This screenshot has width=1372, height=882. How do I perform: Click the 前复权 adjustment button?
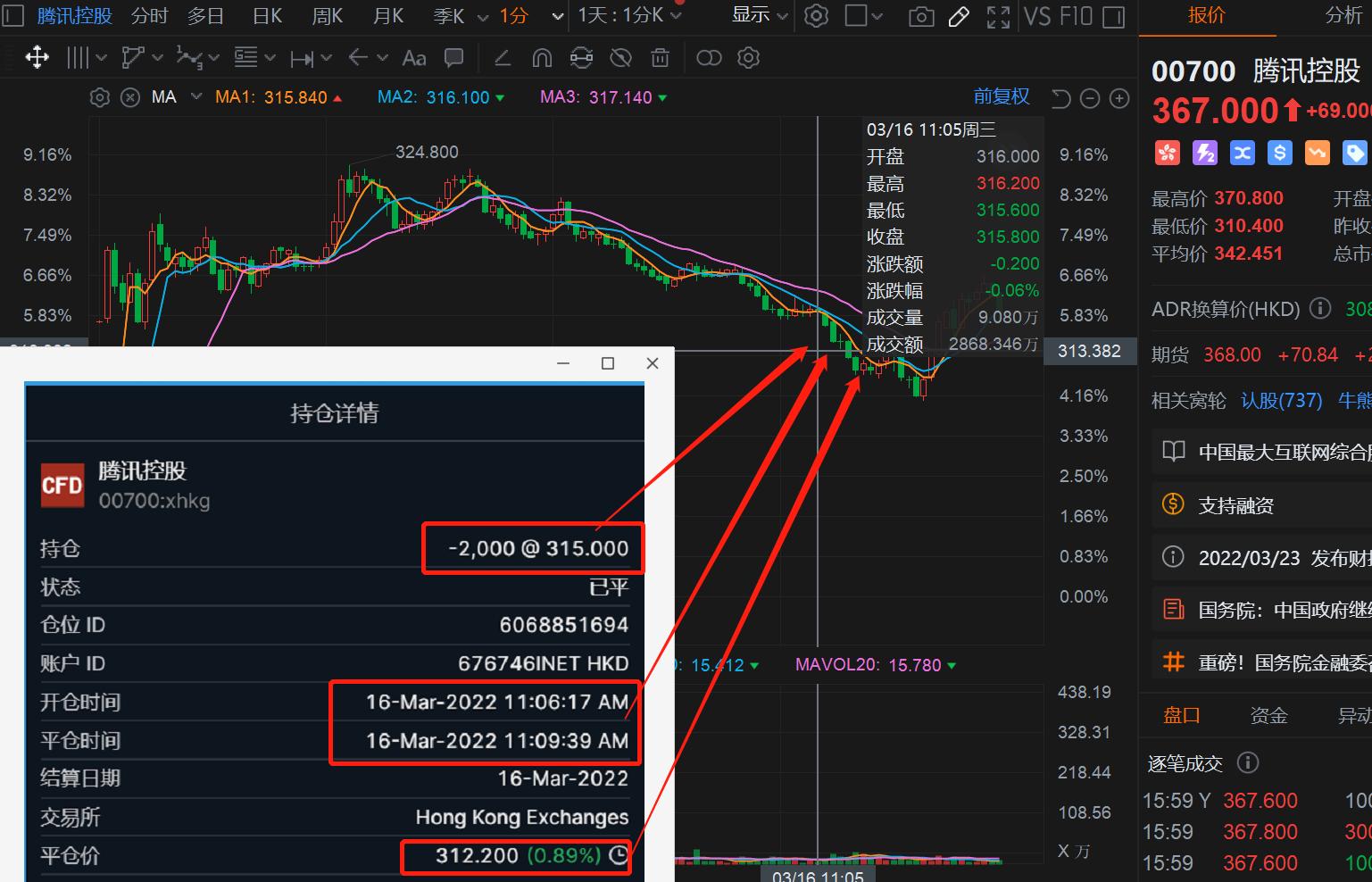1001,96
